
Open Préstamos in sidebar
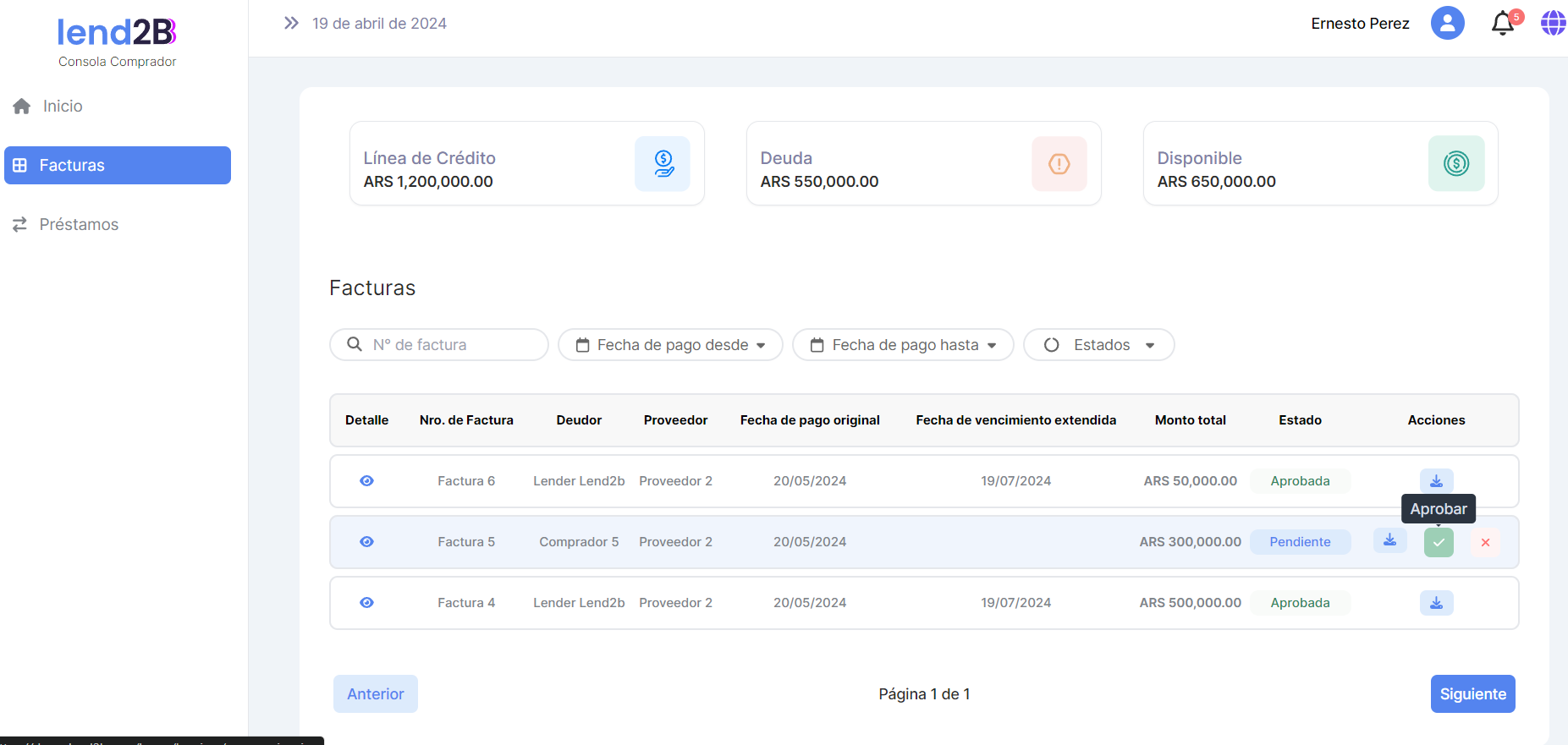click(x=78, y=225)
